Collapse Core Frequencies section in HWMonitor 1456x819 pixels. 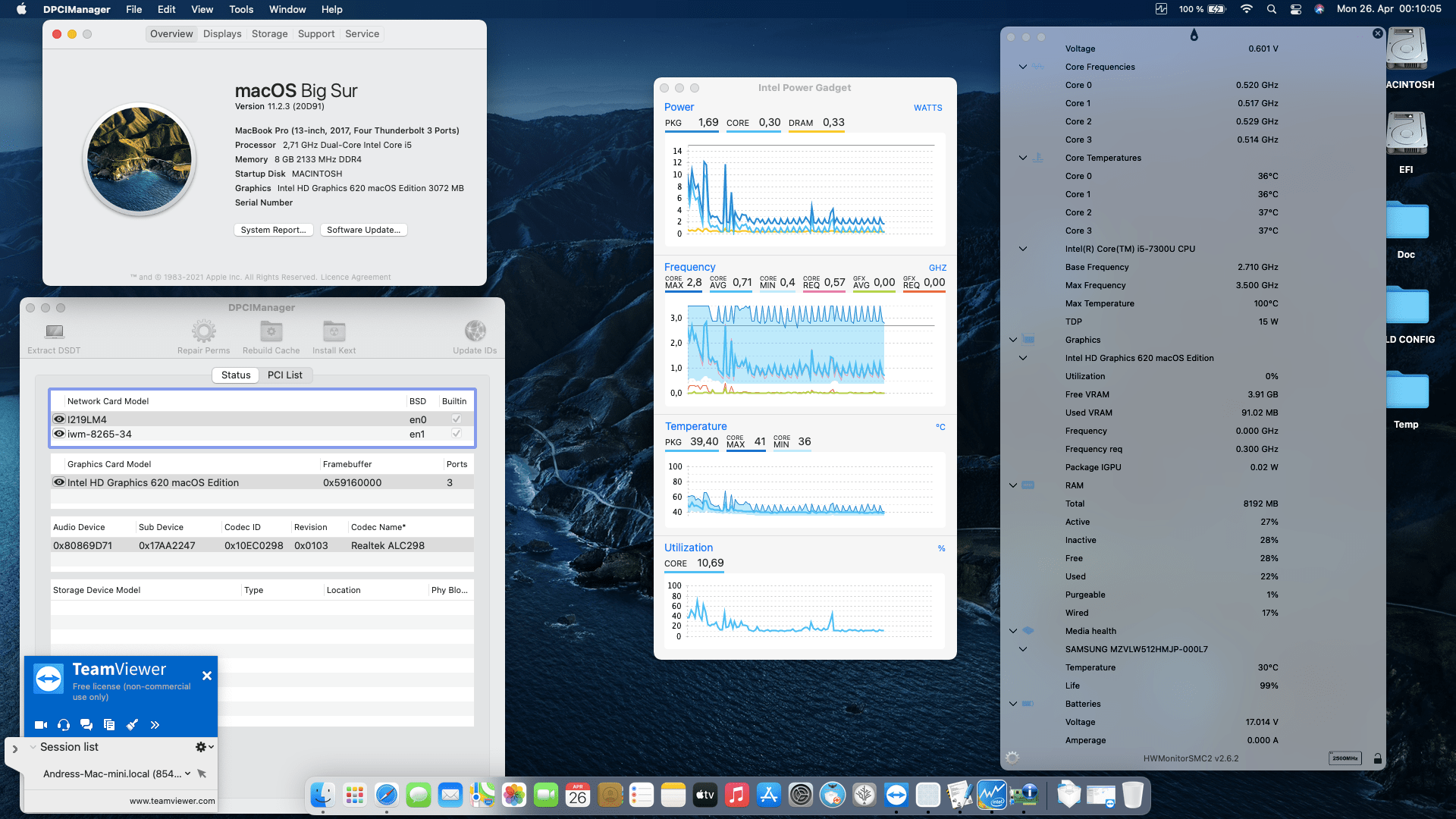point(1023,67)
